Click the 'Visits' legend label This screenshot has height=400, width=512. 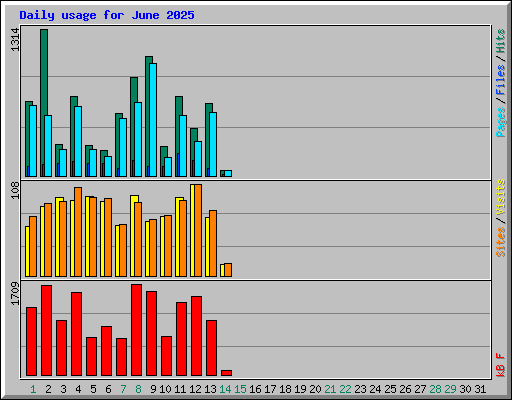click(501, 197)
